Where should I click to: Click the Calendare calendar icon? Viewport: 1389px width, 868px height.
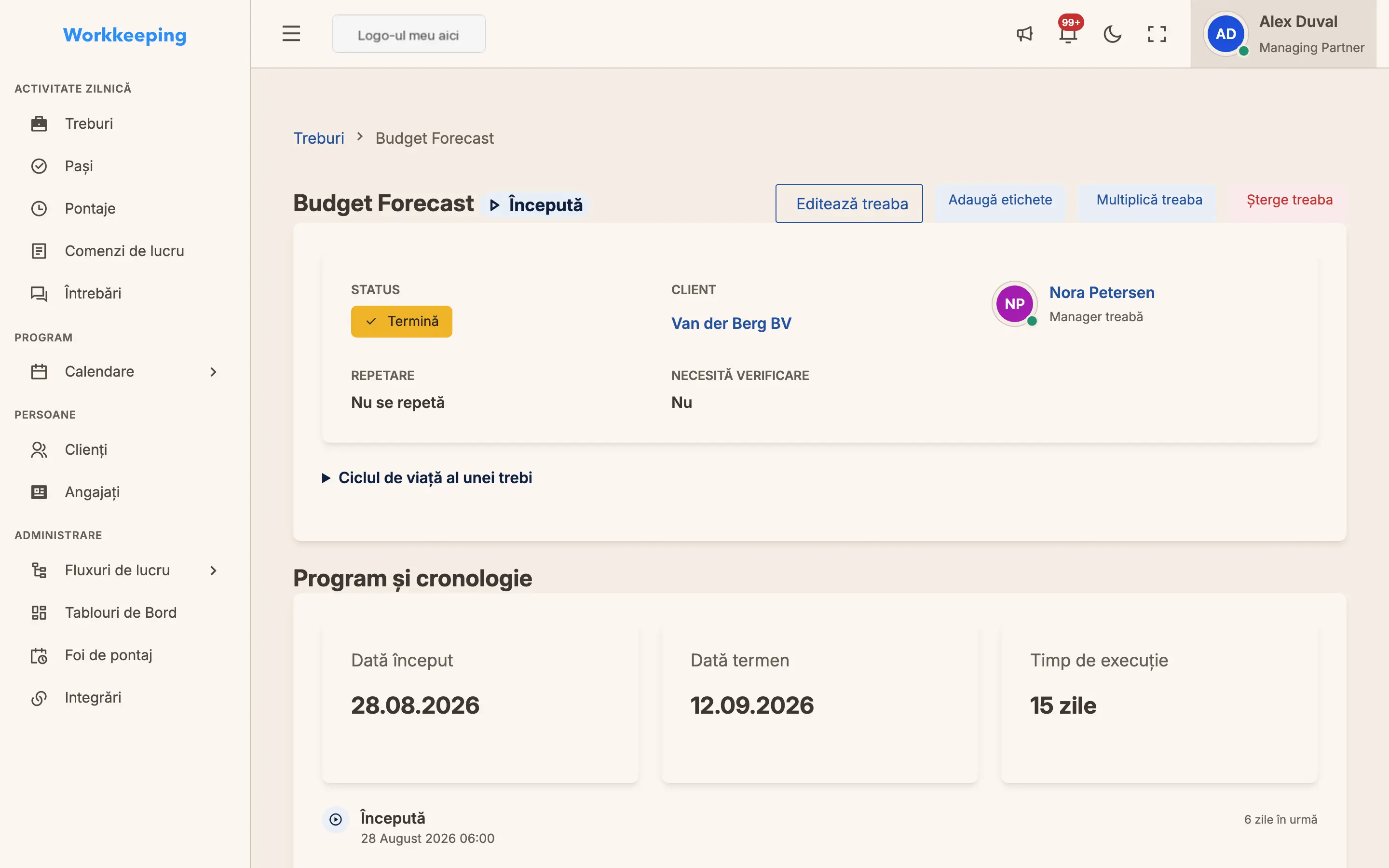(39, 371)
